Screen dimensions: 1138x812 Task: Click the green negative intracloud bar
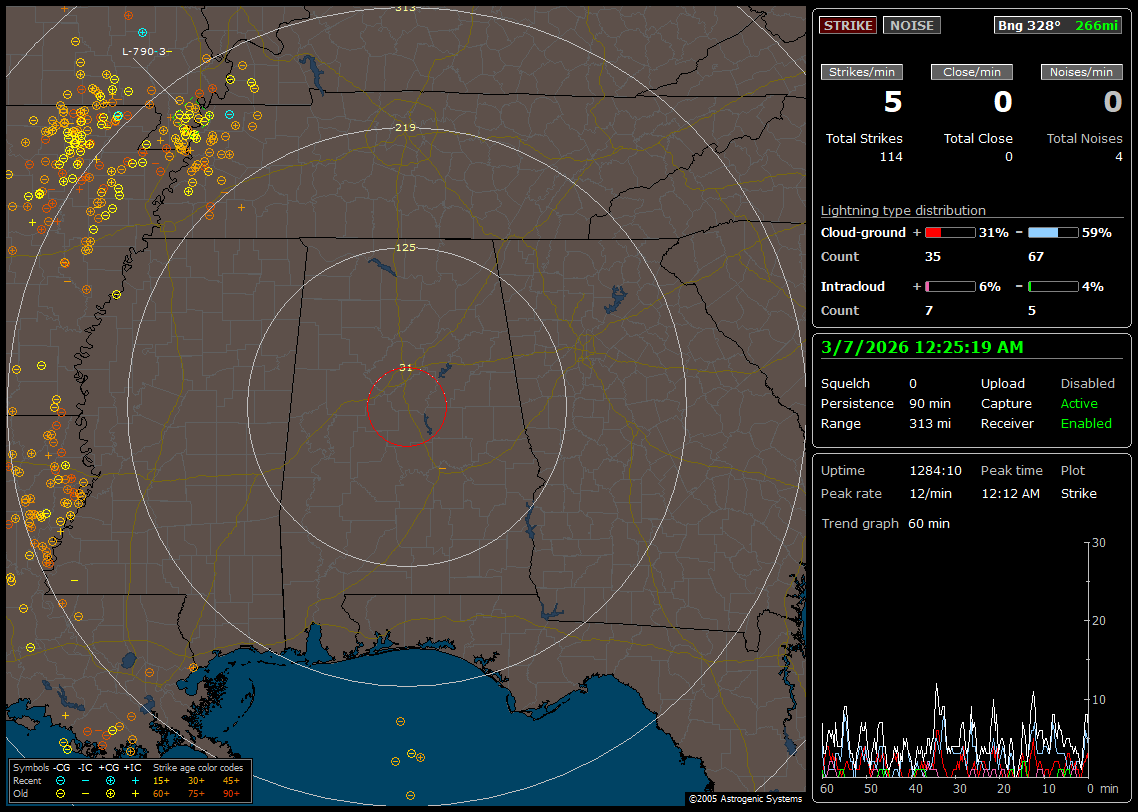pyautogui.click(x=1053, y=286)
